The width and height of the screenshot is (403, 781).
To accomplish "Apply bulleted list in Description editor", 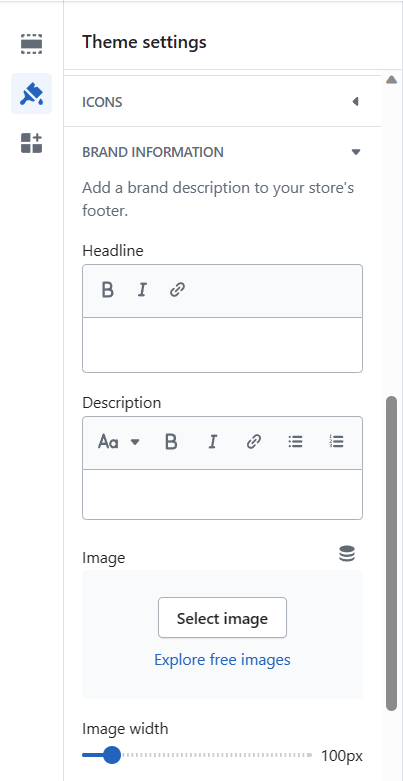I will coord(295,442).
